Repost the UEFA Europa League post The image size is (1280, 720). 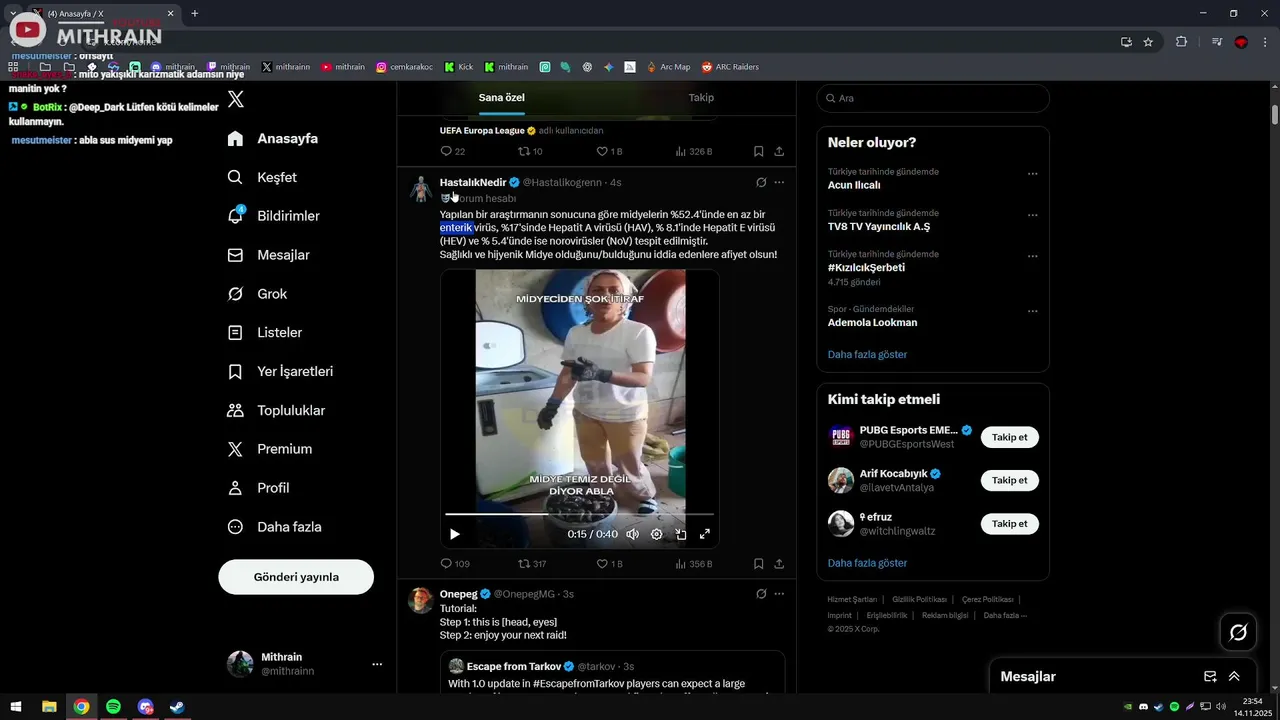tap(530, 151)
